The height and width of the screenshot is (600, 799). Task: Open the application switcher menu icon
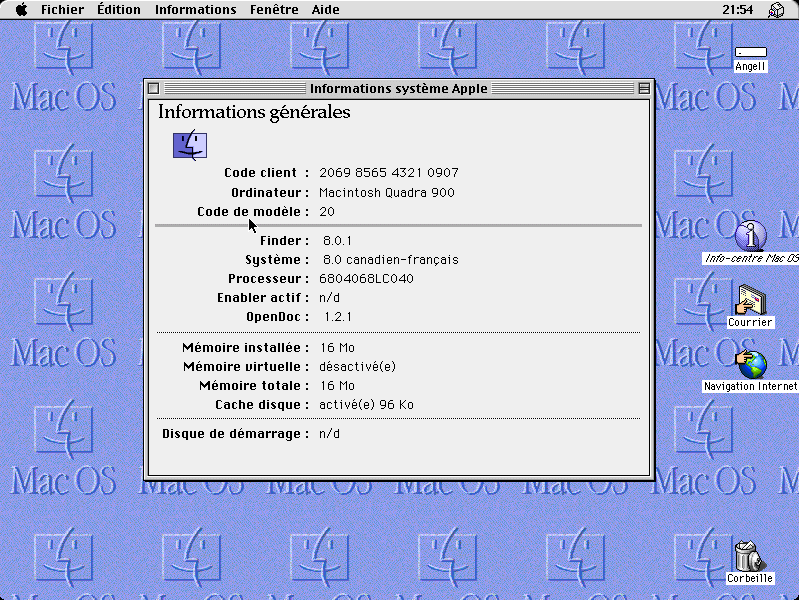tap(776, 10)
